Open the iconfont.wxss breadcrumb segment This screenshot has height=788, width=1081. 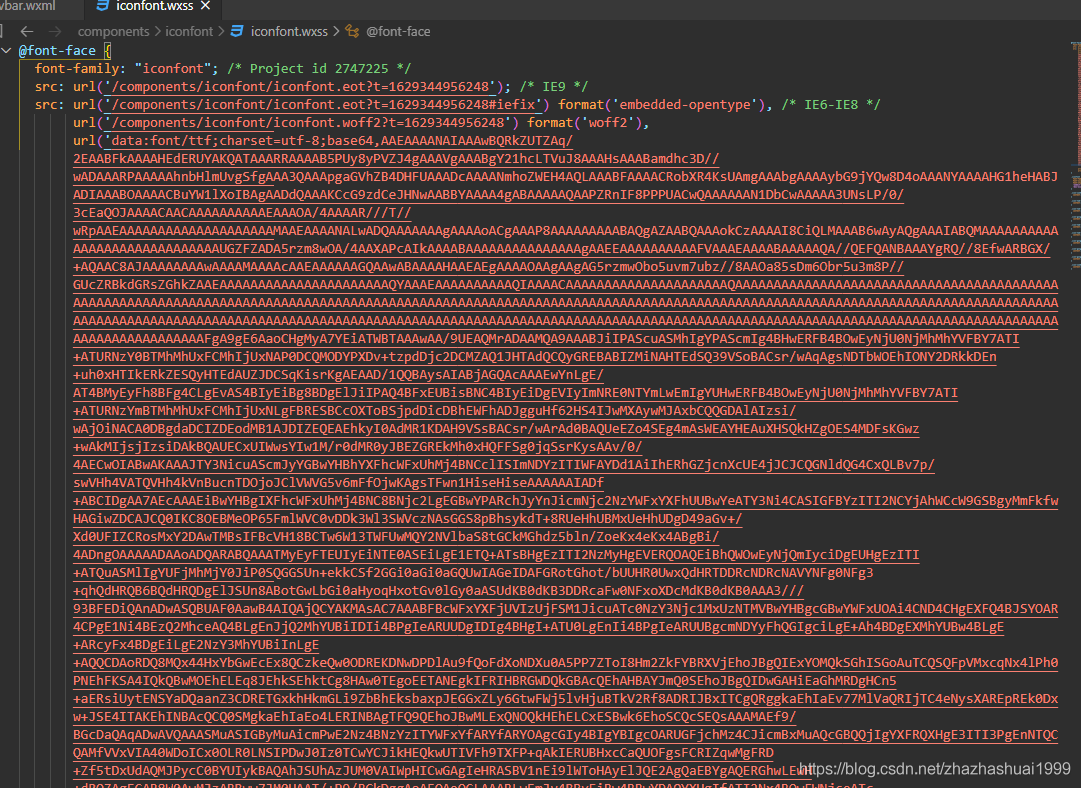(x=290, y=31)
